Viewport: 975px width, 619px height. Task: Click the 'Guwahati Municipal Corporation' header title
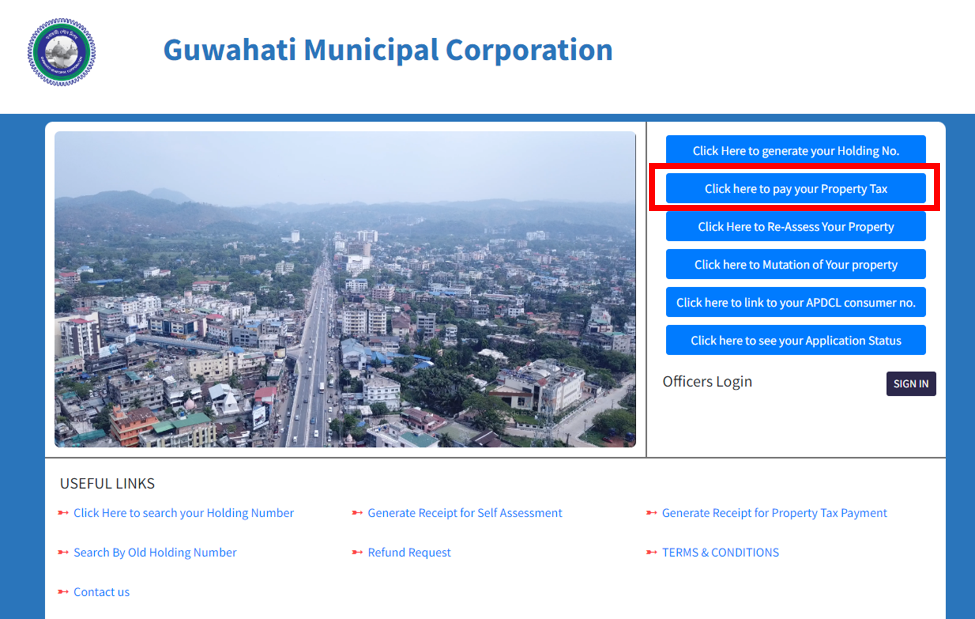click(x=388, y=50)
